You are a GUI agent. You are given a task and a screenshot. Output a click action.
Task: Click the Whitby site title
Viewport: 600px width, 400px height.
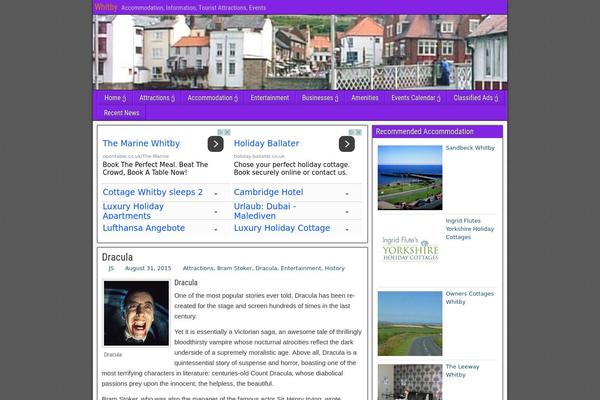pyautogui.click(x=106, y=7)
